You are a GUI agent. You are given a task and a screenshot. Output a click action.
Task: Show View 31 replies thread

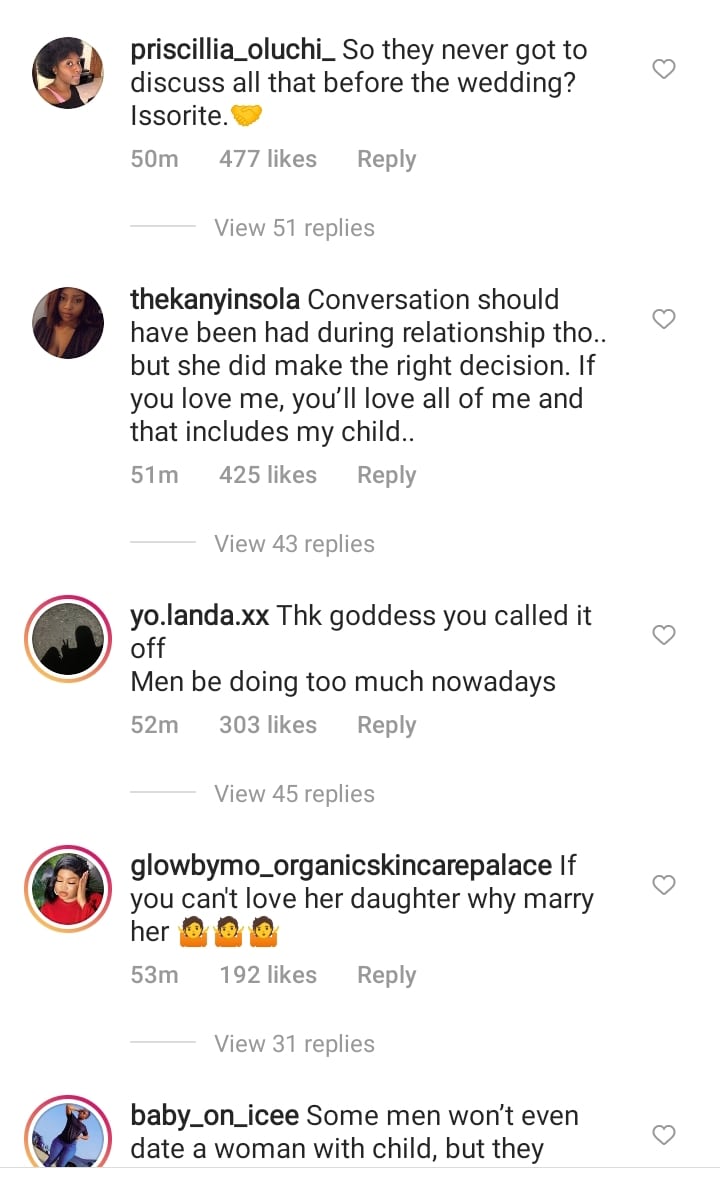coord(294,1044)
